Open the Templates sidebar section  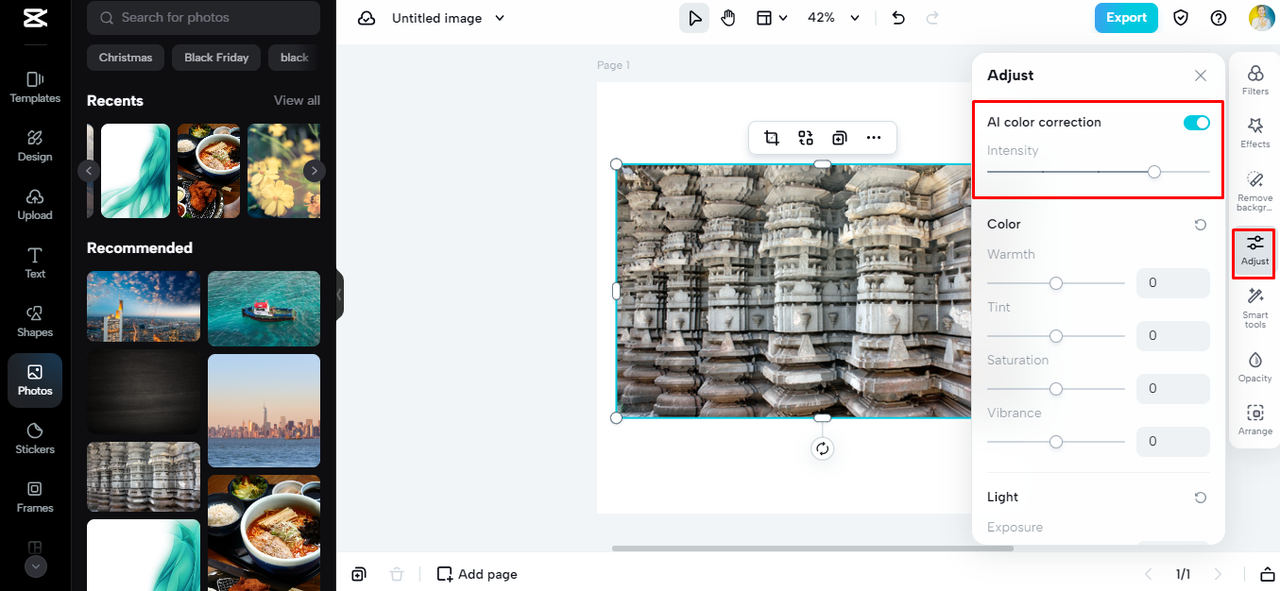point(35,87)
